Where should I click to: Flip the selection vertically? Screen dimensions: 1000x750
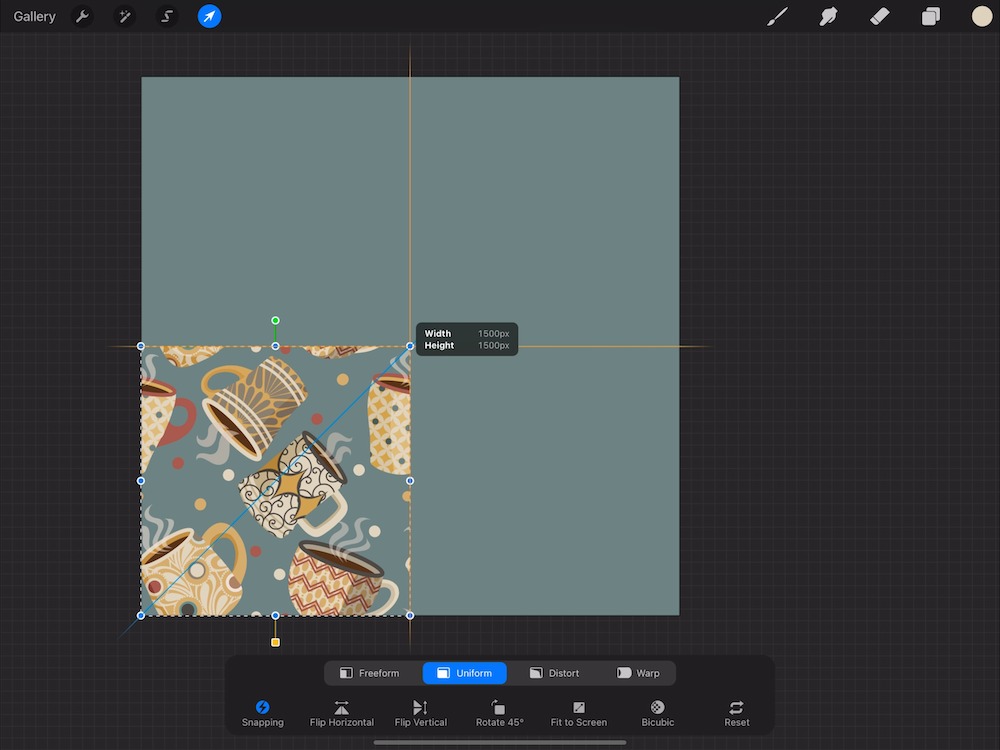point(420,712)
